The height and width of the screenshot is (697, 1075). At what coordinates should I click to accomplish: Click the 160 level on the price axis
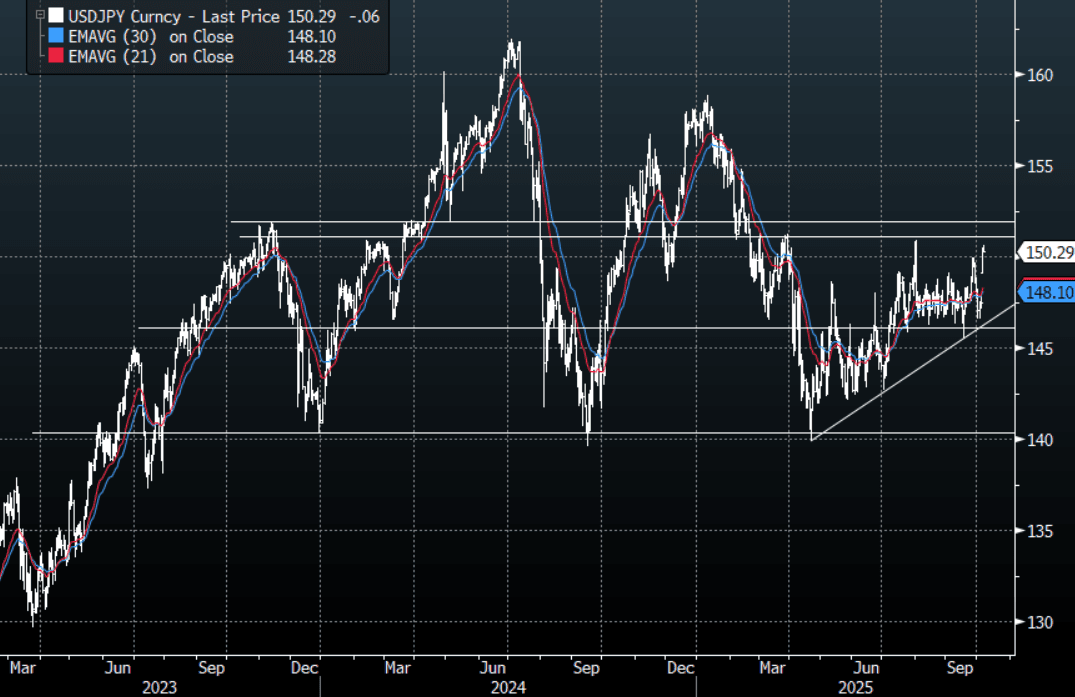(x=1039, y=75)
